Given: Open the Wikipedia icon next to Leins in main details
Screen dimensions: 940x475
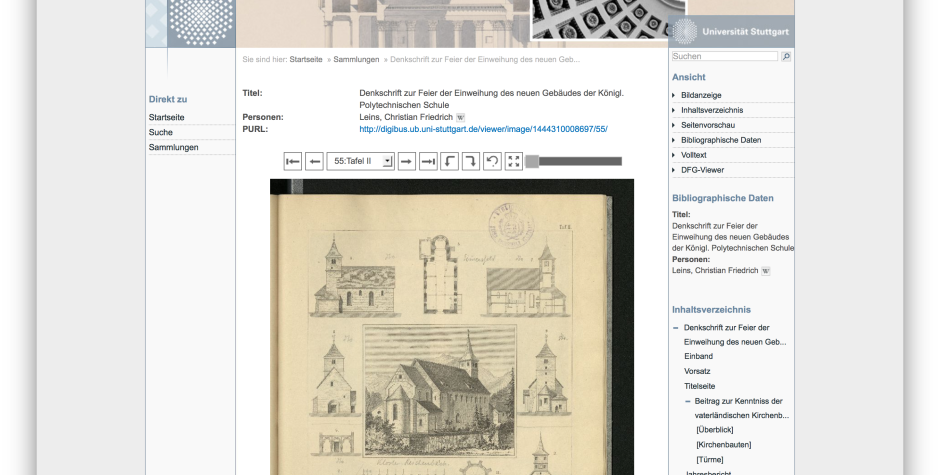Looking at the screenshot, I should 460,118.
